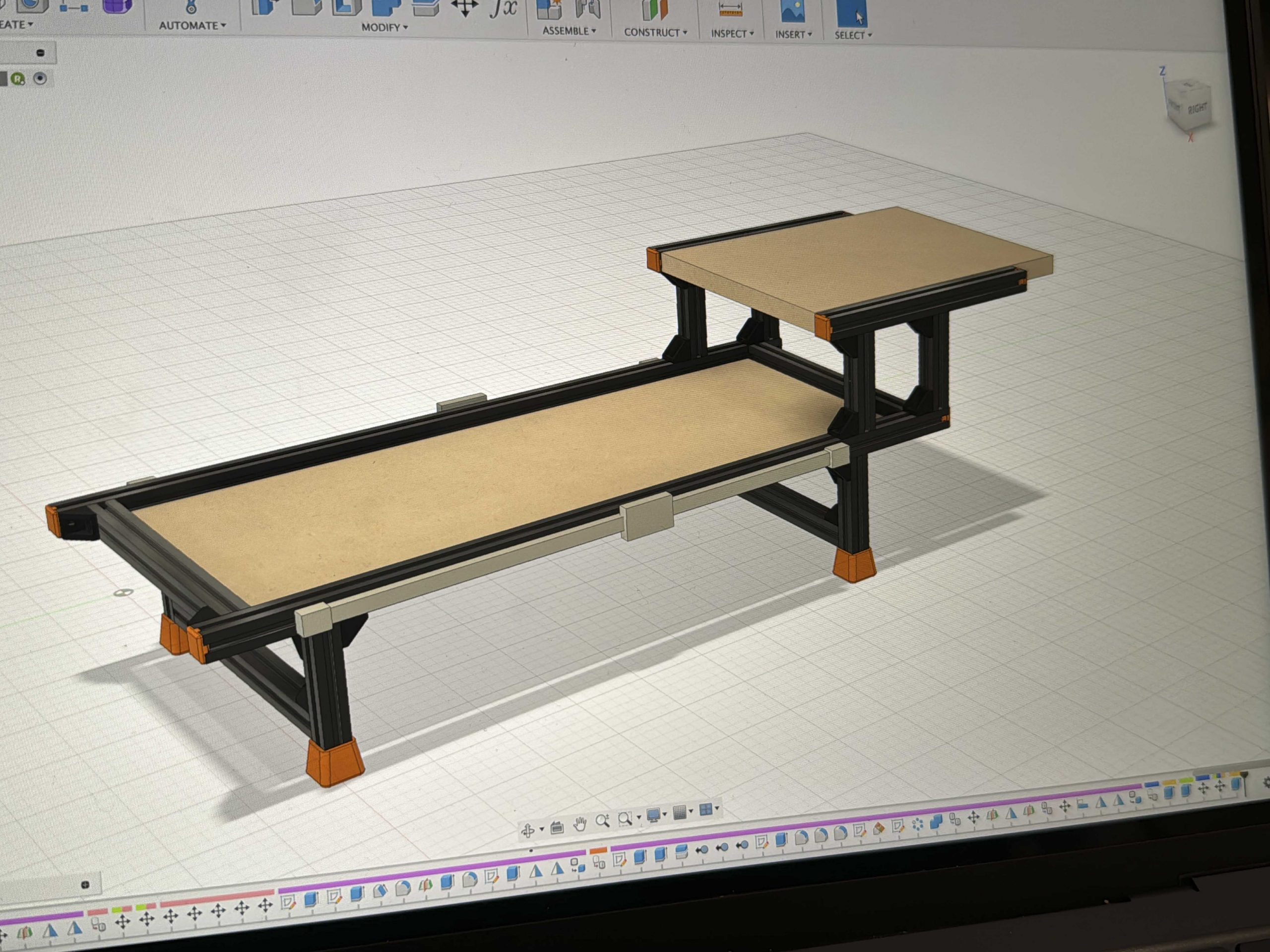Click the green R badge icon
Screen dimensions: 1270x952
click(x=18, y=79)
